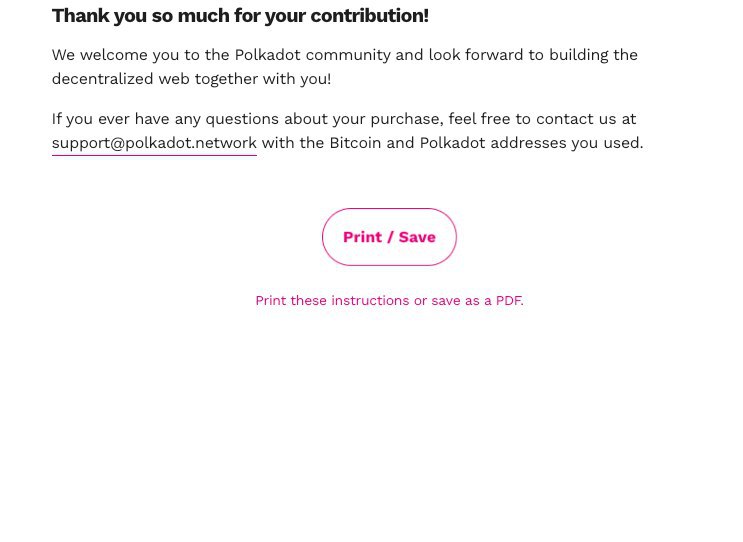
Task: Click 'Polkadot' before 'addresses you used'
Action: point(453,143)
